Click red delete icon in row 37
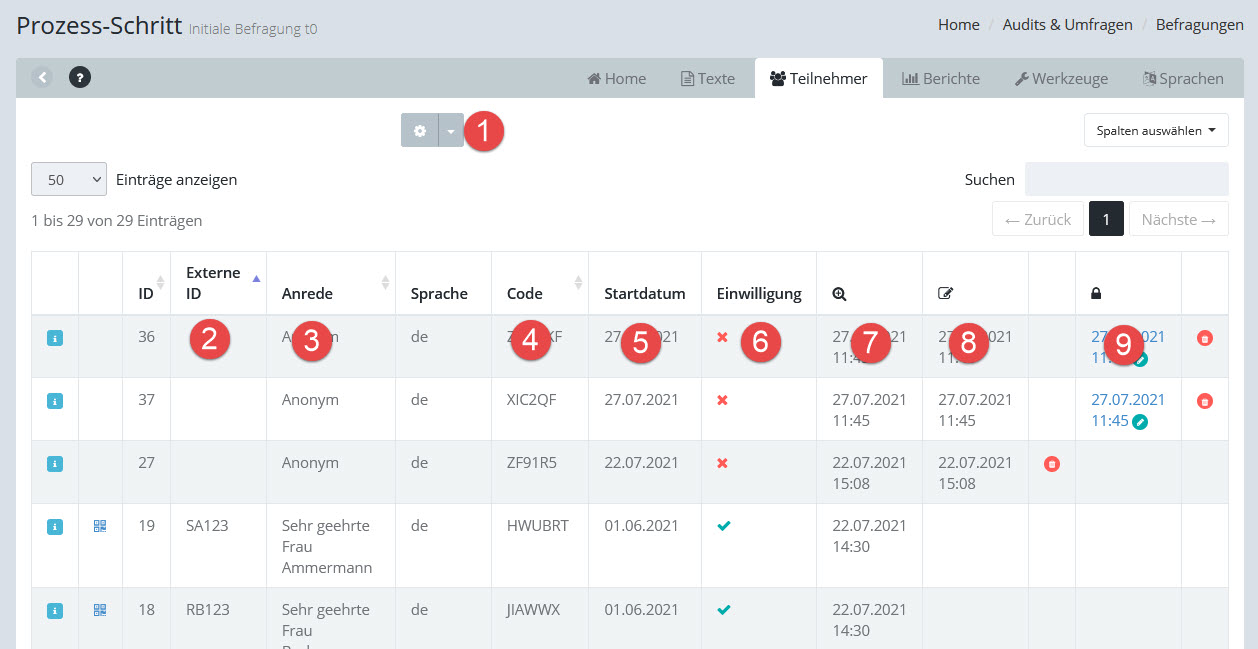The width and height of the screenshot is (1258, 649). pyautogui.click(x=1205, y=401)
